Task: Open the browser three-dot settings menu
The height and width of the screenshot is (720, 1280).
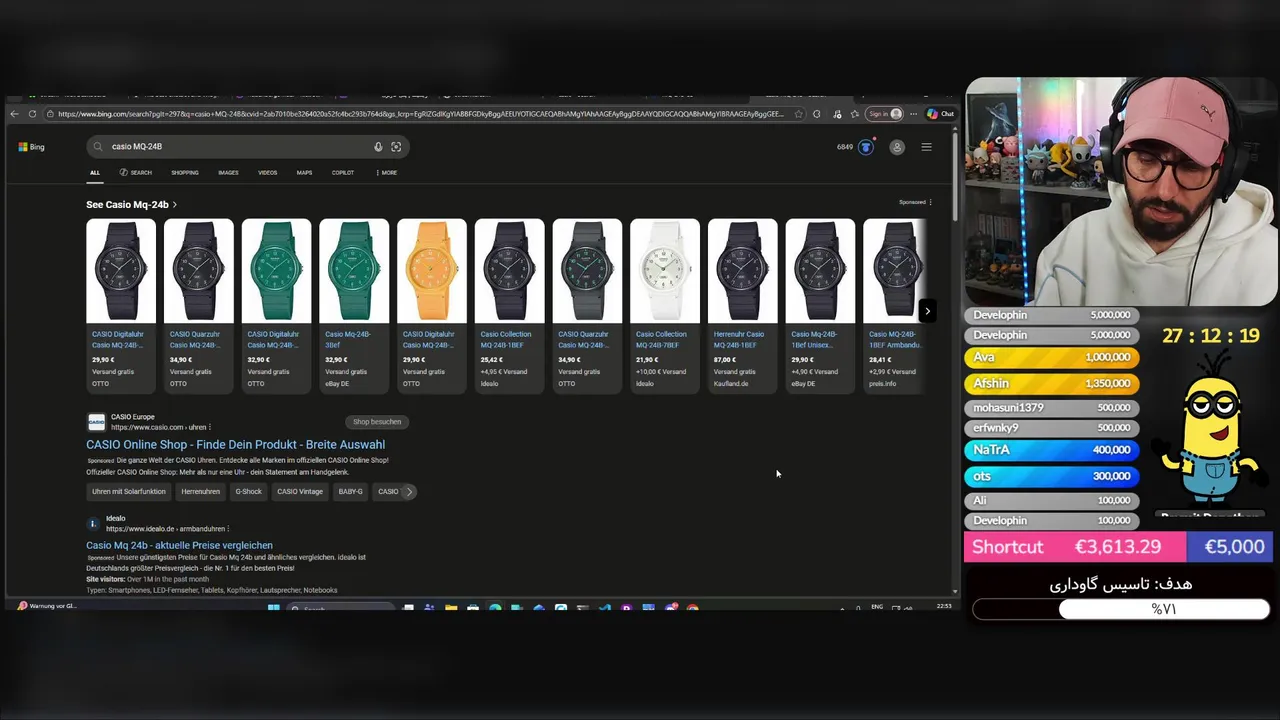Action: [x=913, y=114]
